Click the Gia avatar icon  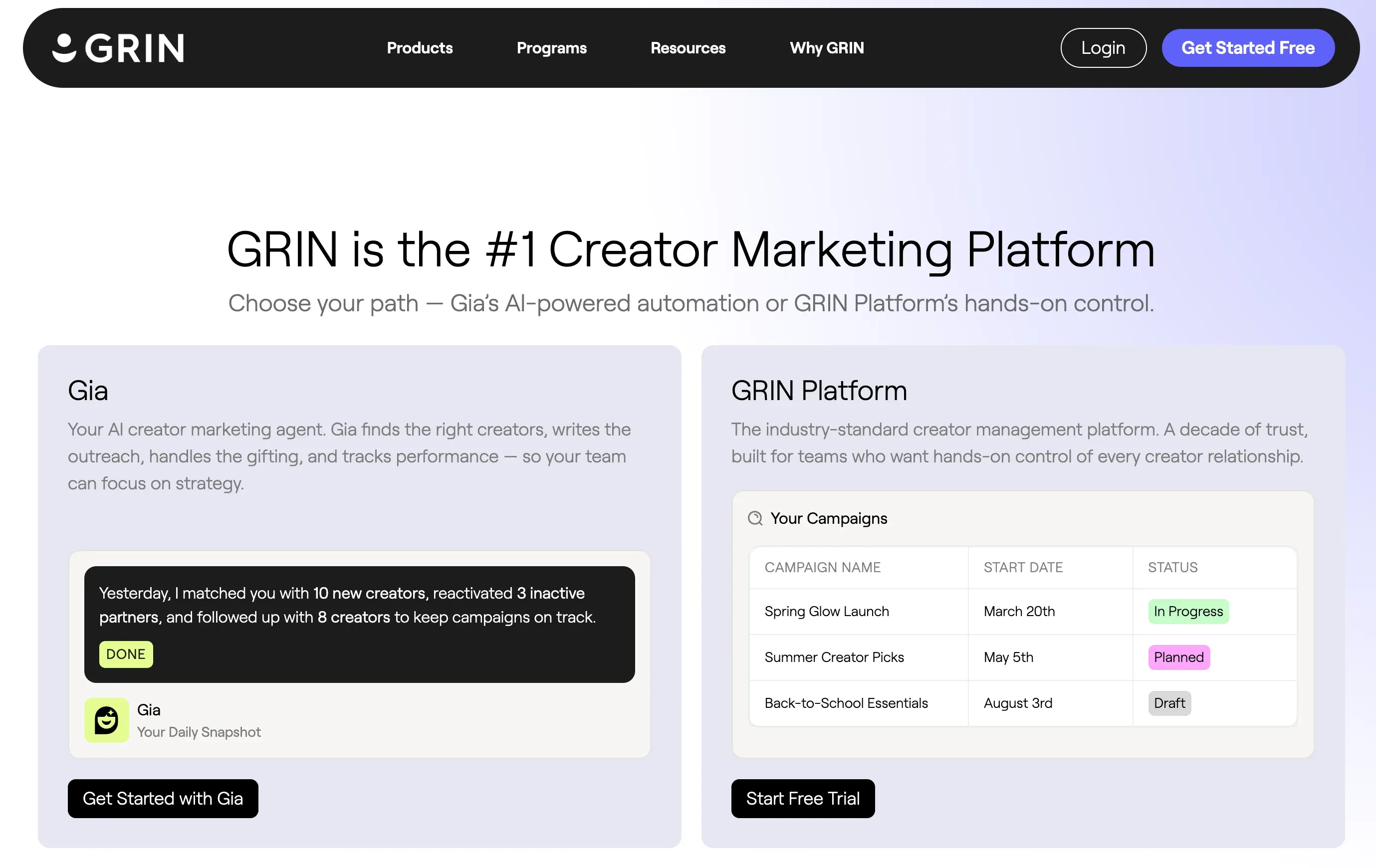(x=106, y=720)
